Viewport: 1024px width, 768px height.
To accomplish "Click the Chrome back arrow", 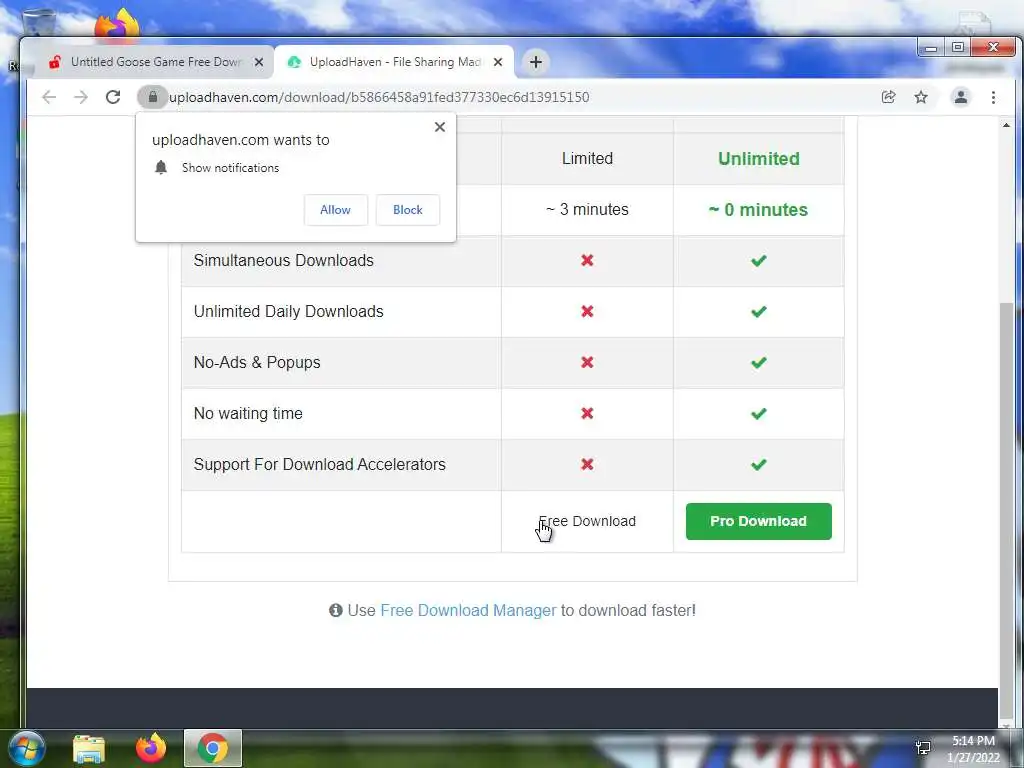I will click(x=49, y=97).
